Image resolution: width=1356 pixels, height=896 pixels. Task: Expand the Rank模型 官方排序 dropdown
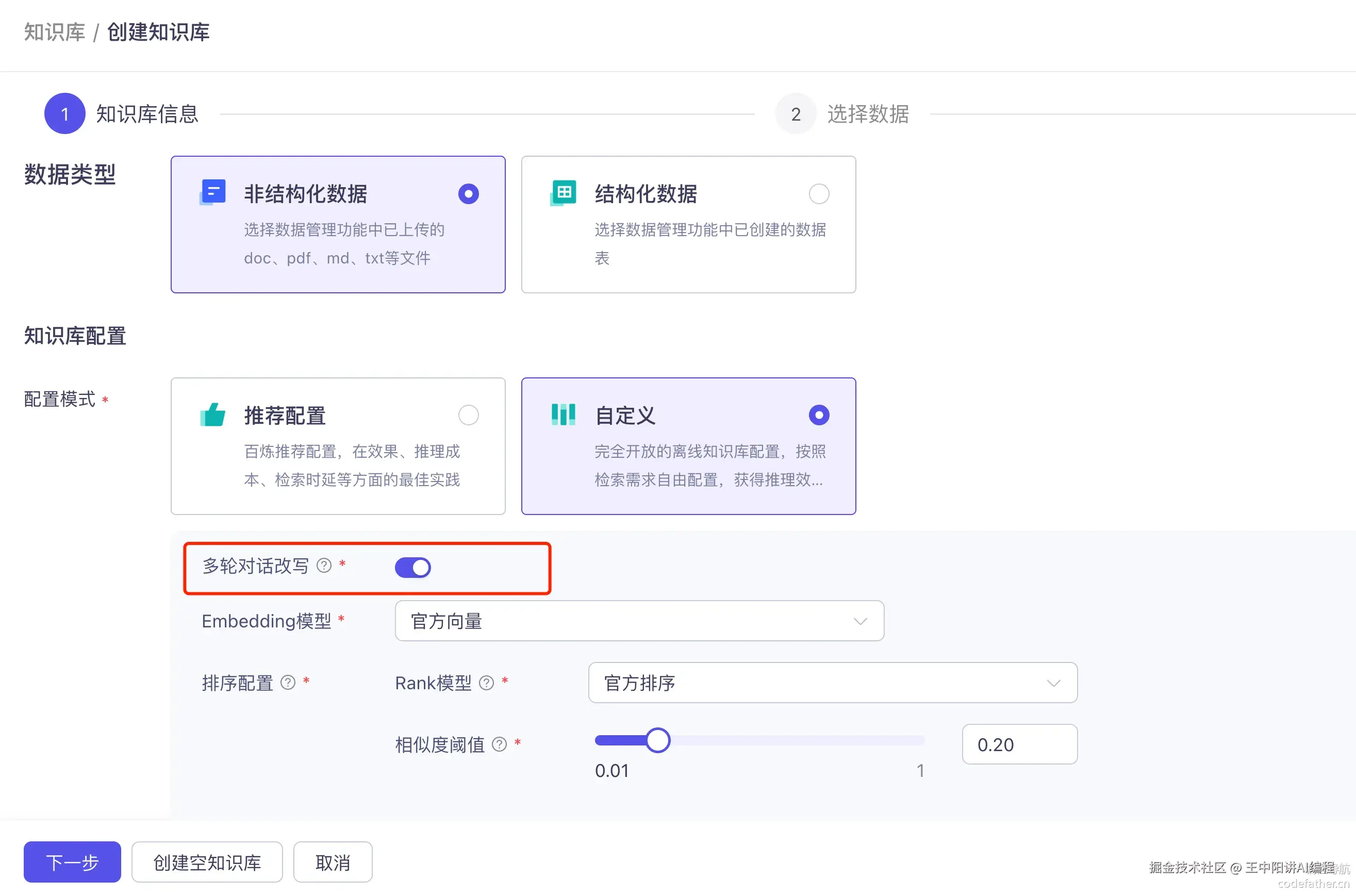click(x=832, y=682)
